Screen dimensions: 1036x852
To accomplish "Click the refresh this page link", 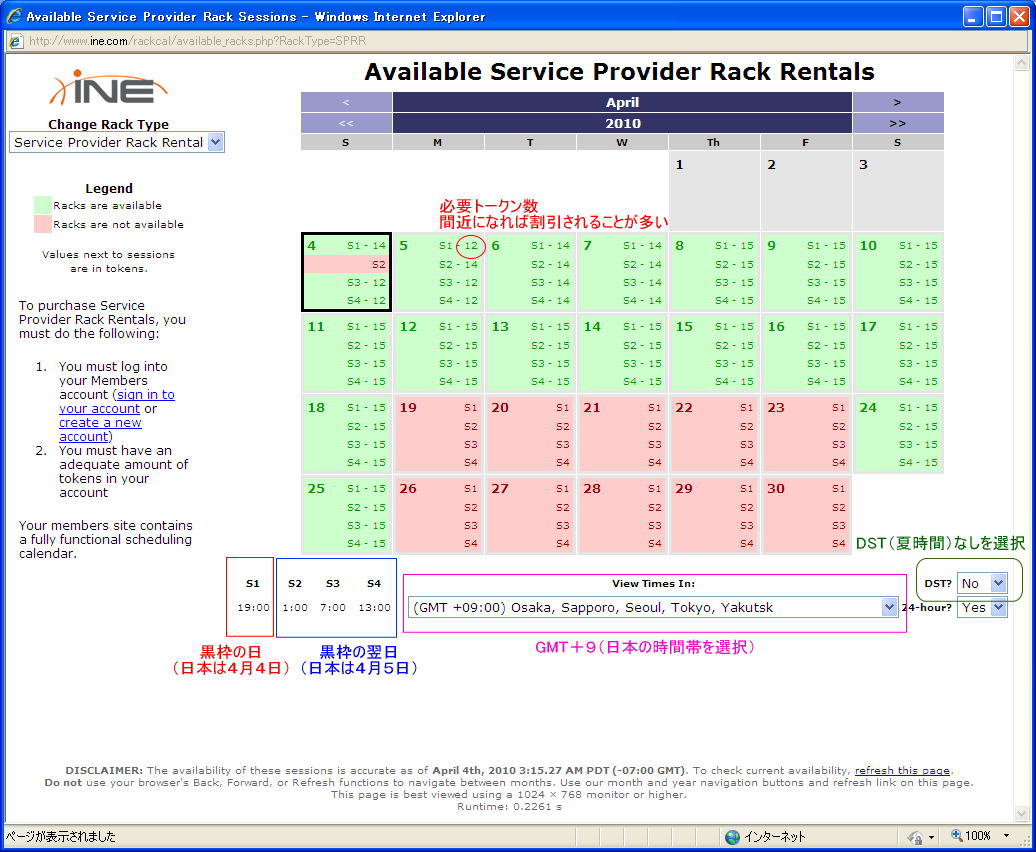I will click(x=902, y=770).
